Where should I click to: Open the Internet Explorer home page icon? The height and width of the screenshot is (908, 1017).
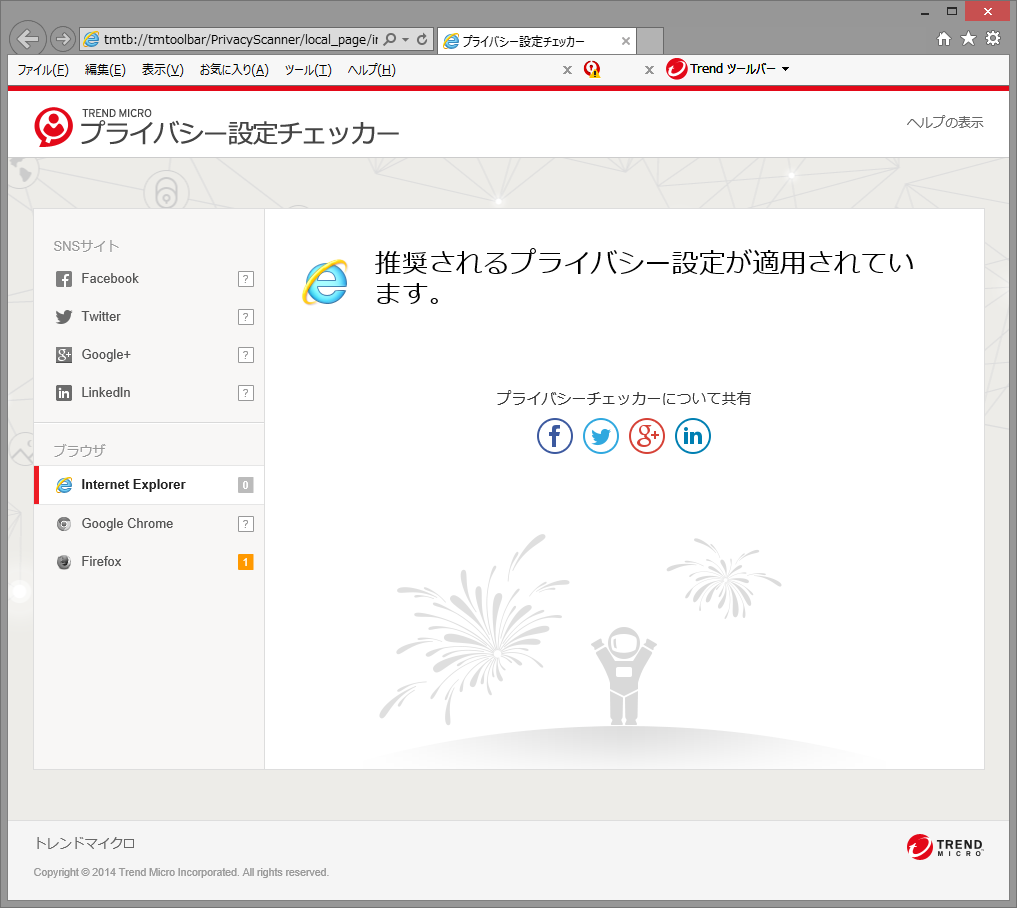click(x=942, y=39)
